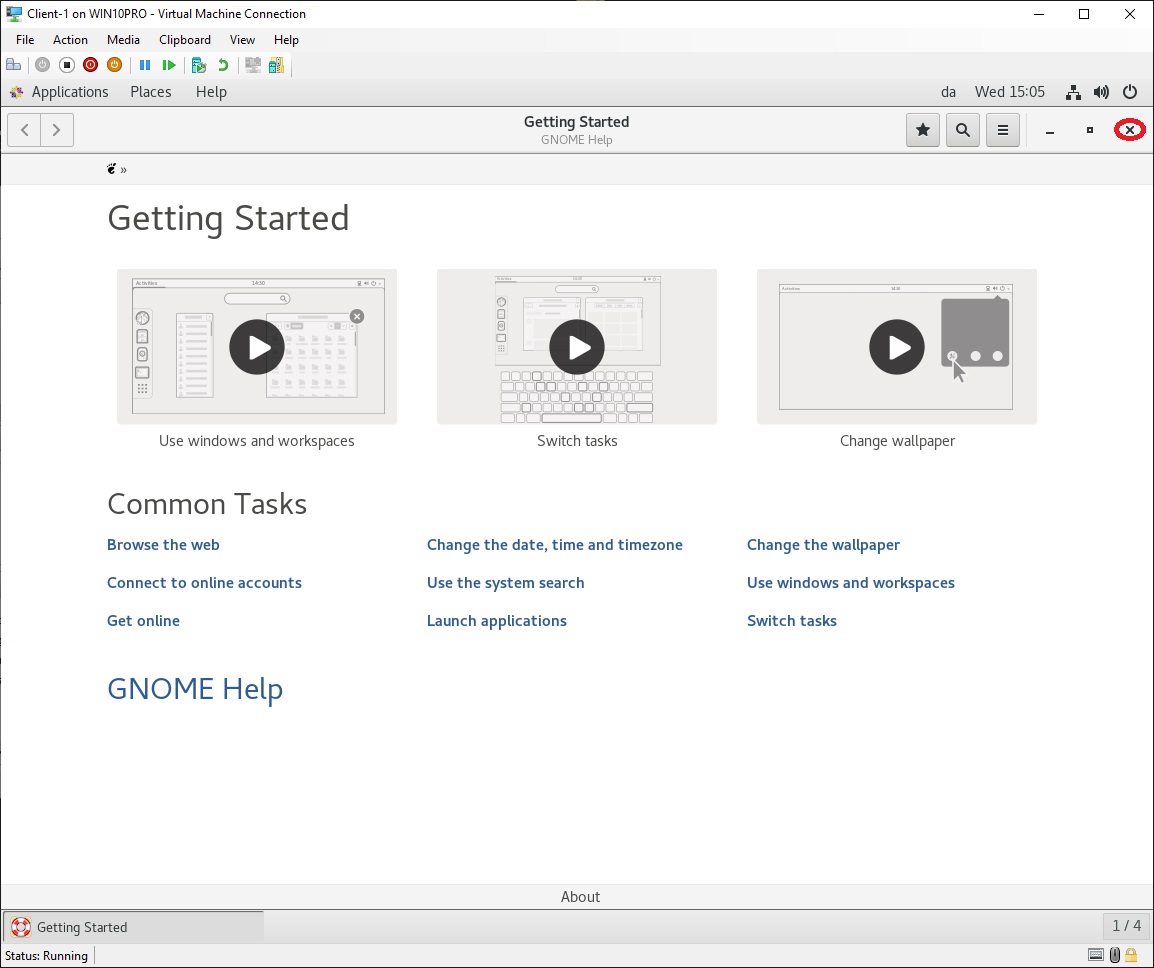Open the 'Switch tasks' link under Common Tasks
This screenshot has height=968, width=1154.
792,621
